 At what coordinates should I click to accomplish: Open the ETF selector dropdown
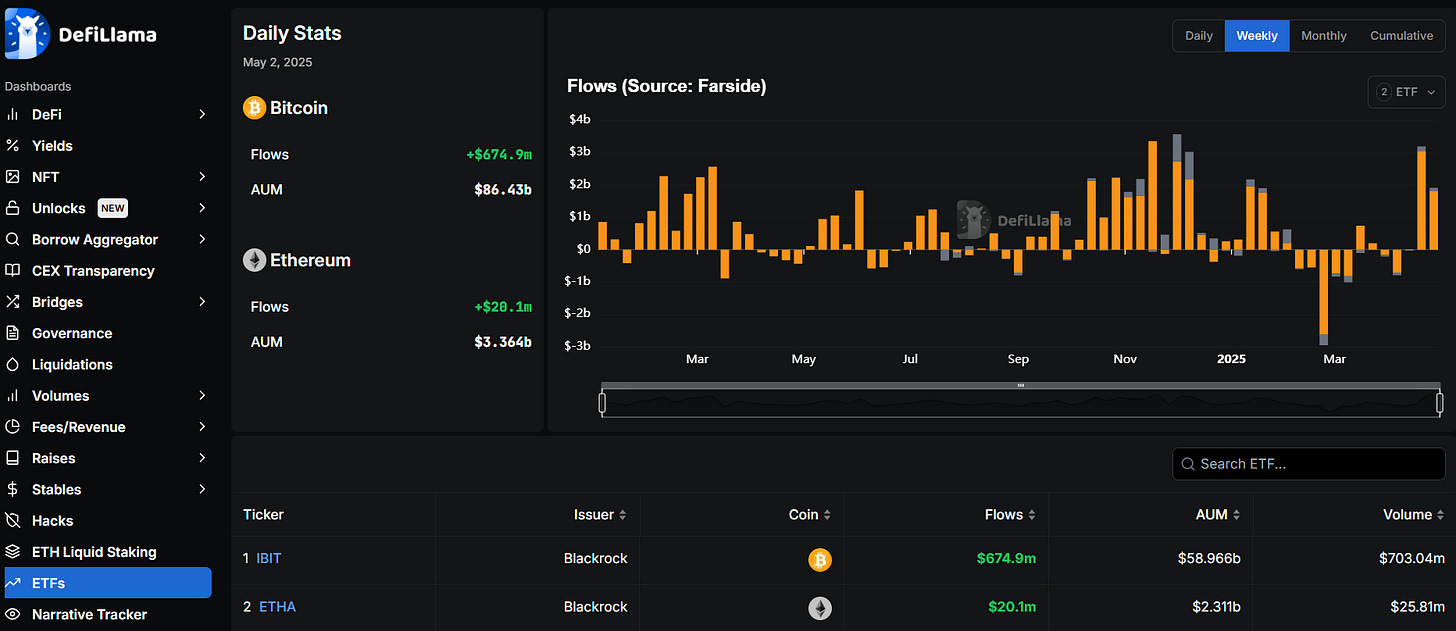click(x=1406, y=92)
